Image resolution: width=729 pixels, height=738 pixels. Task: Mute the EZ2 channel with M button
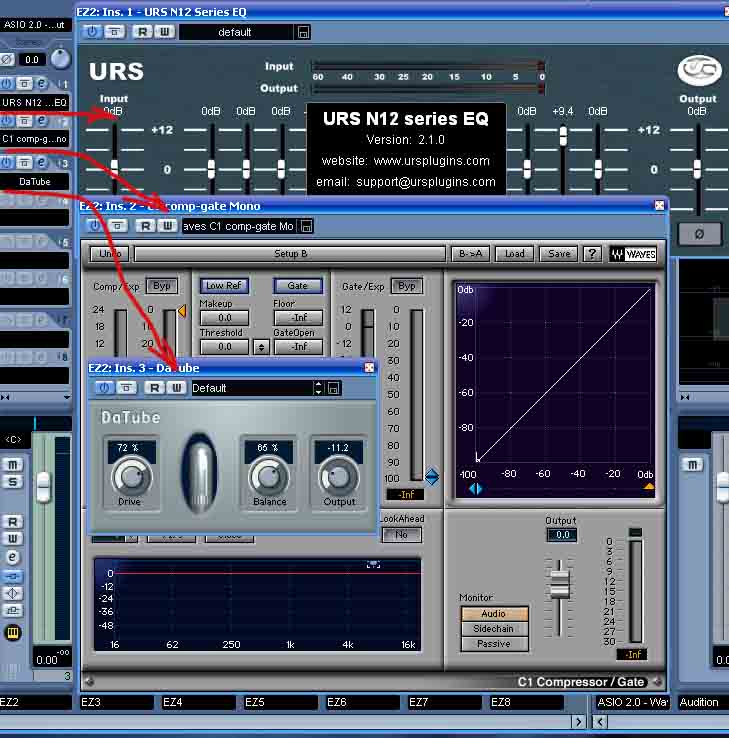[x=13, y=464]
